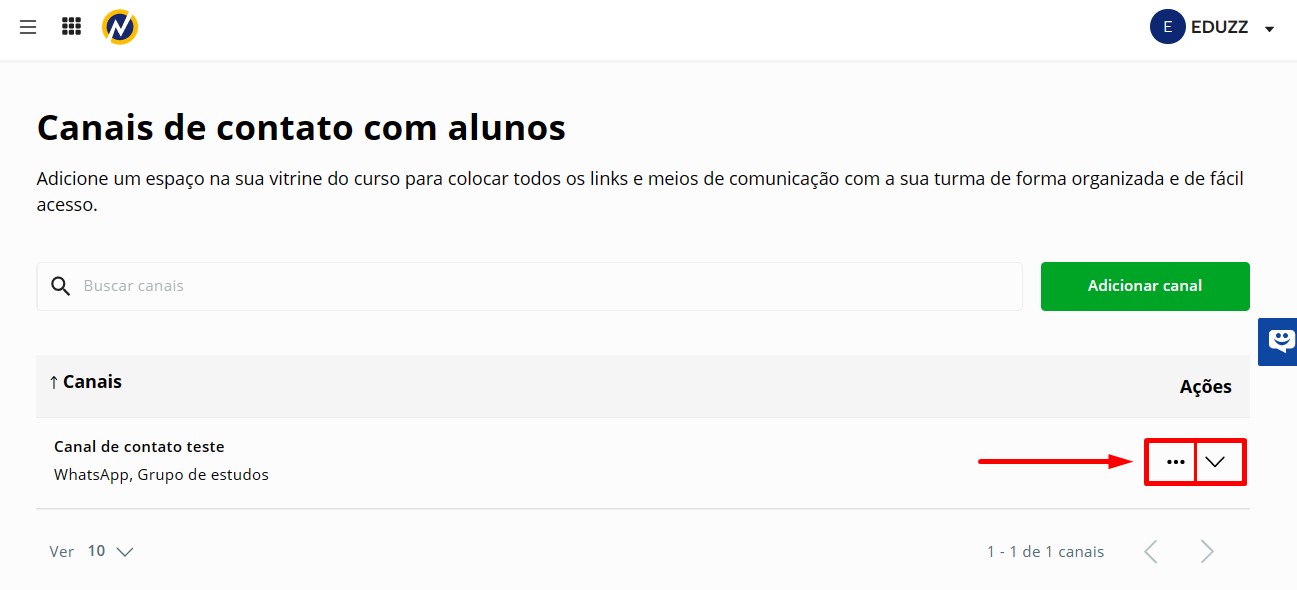Sort by the Canais column header
1297x590 pixels.
point(85,382)
